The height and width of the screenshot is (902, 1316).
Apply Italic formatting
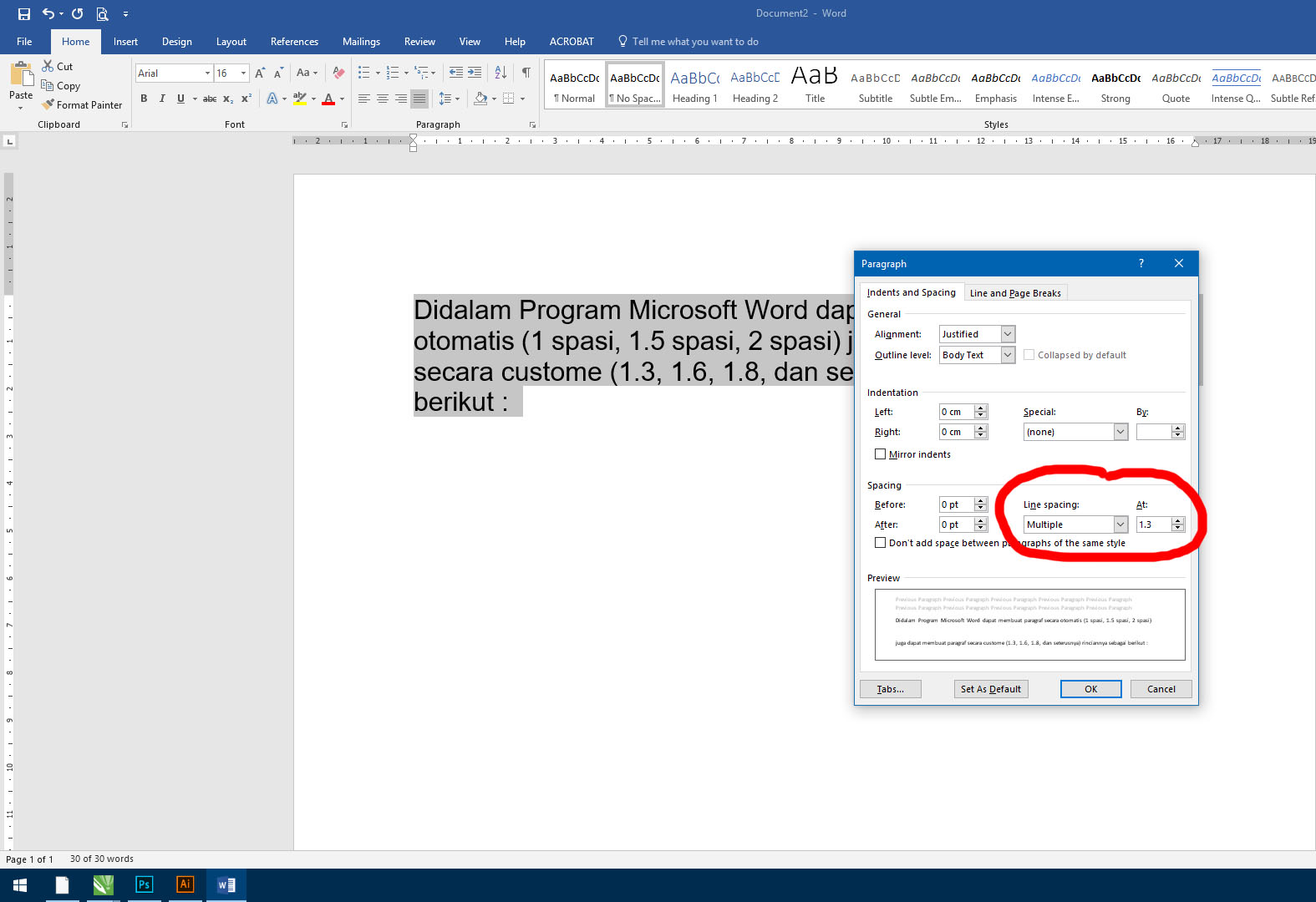(162, 99)
